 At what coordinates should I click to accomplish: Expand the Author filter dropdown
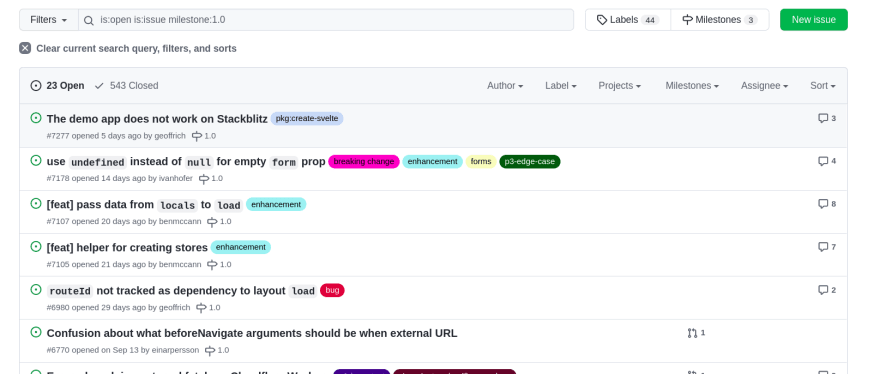tap(505, 85)
